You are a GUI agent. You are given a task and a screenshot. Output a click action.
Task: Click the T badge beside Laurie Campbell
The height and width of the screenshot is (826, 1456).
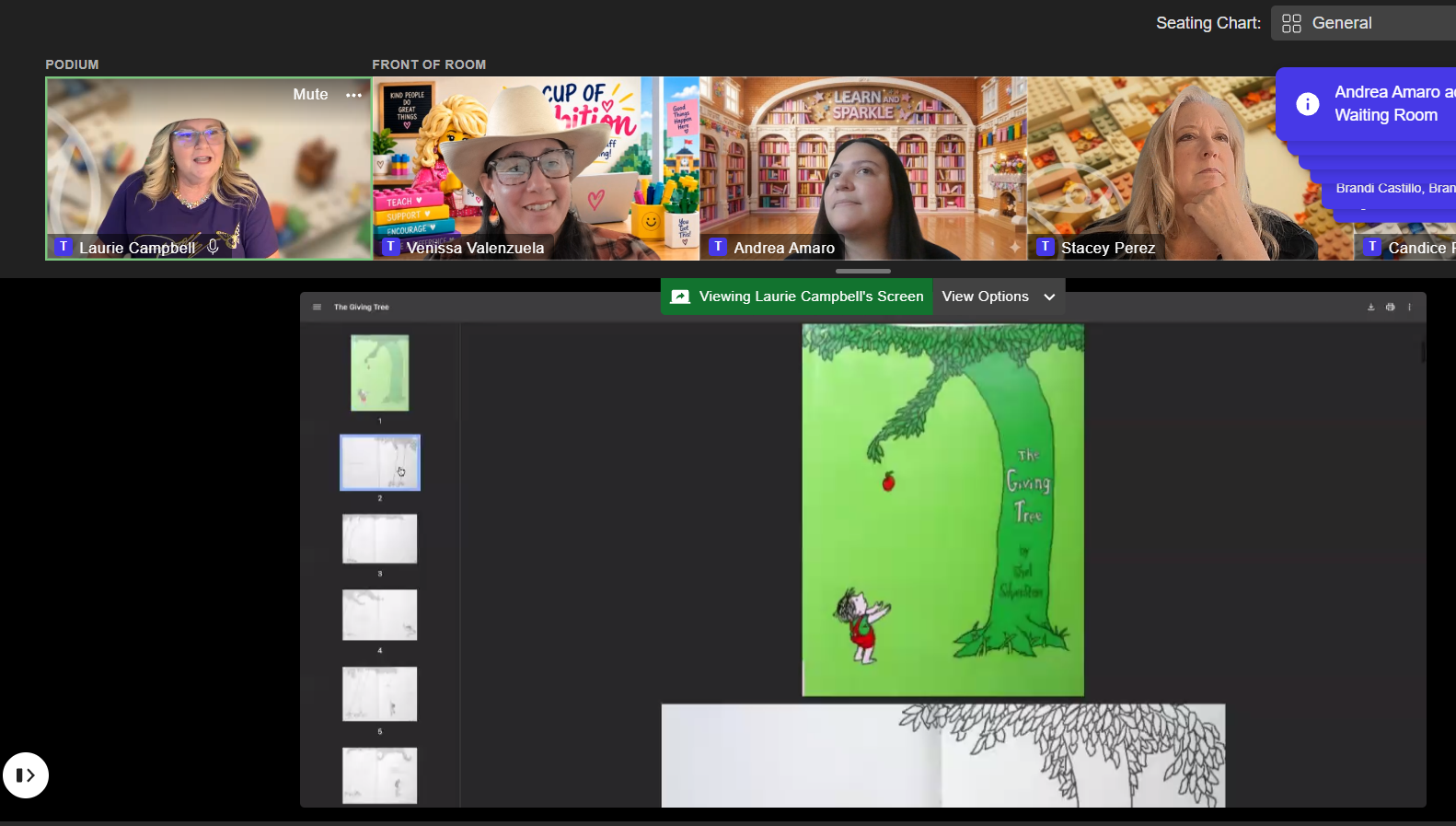[x=64, y=247]
